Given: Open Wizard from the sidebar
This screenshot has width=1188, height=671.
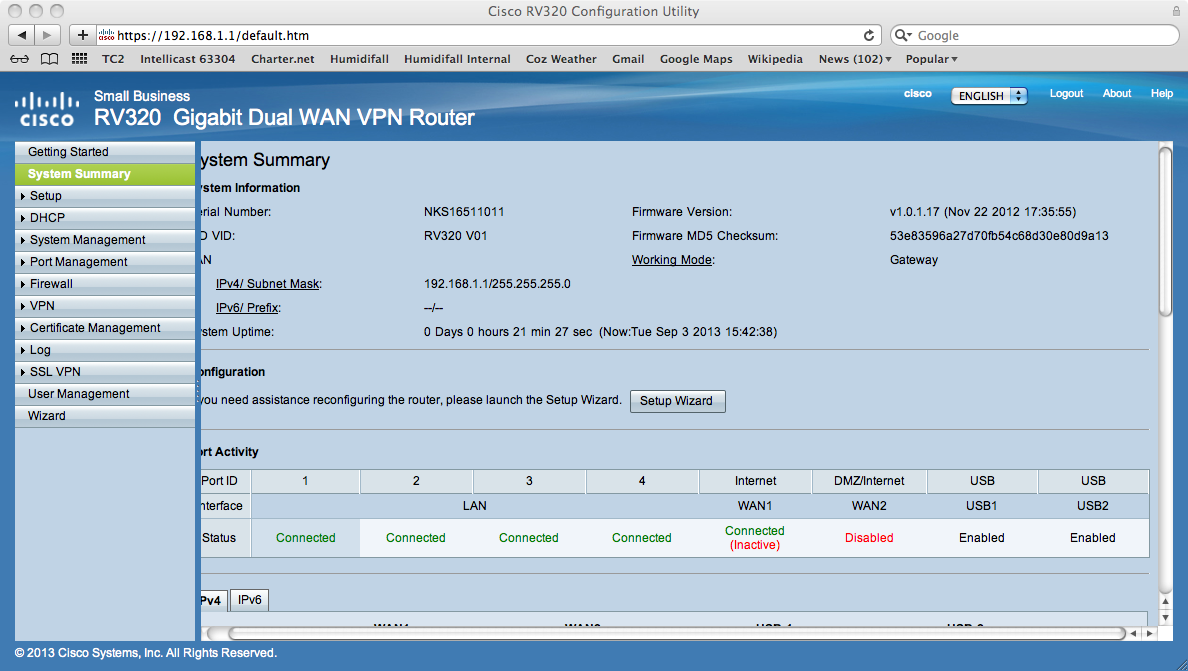Looking at the screenshot, I should coord(105,416).
